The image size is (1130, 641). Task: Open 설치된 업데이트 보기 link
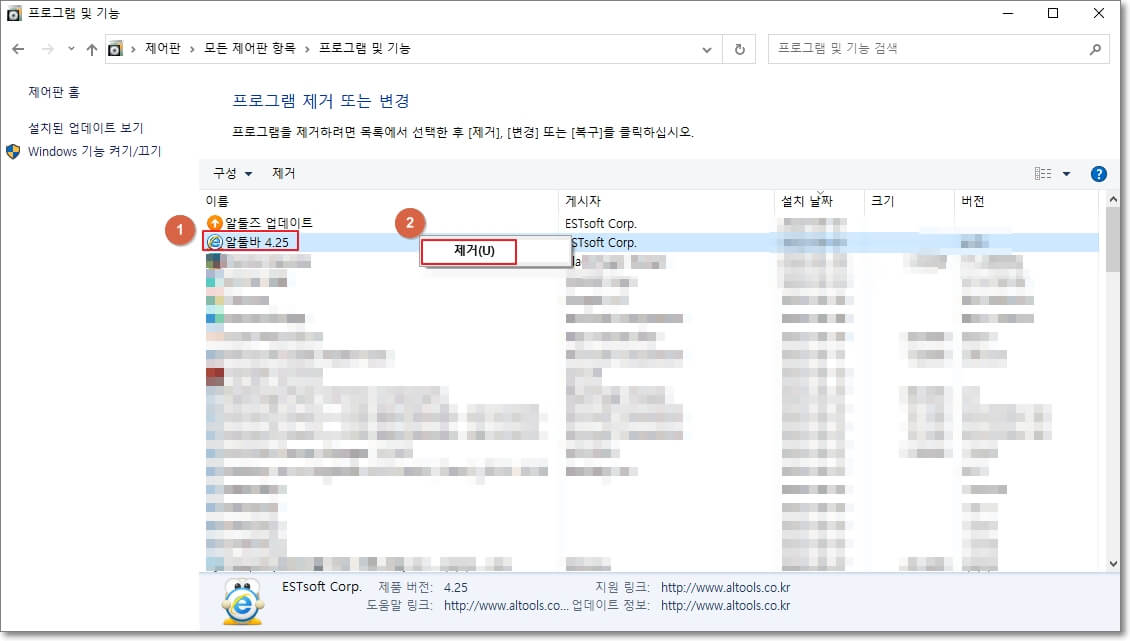click(x=86, y=128)
